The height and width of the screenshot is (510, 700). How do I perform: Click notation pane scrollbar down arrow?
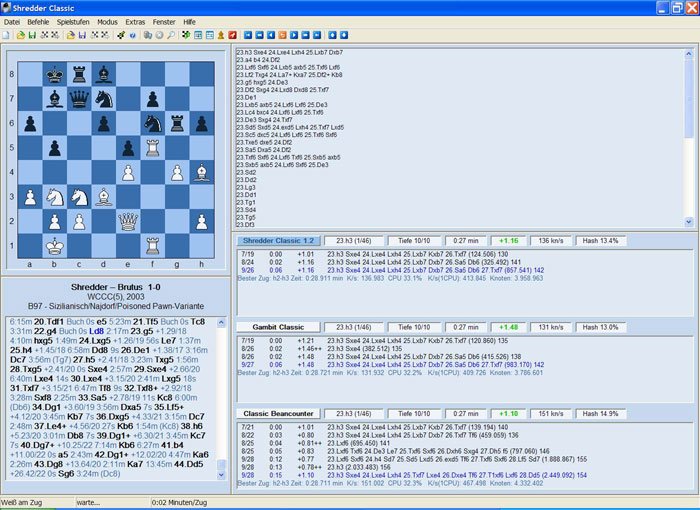(221, 475)
